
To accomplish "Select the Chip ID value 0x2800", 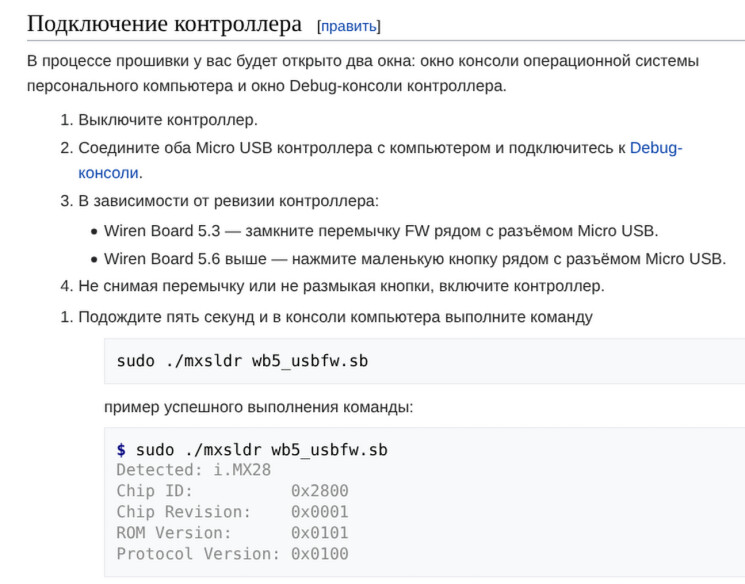I will click(x=319, y=491).
